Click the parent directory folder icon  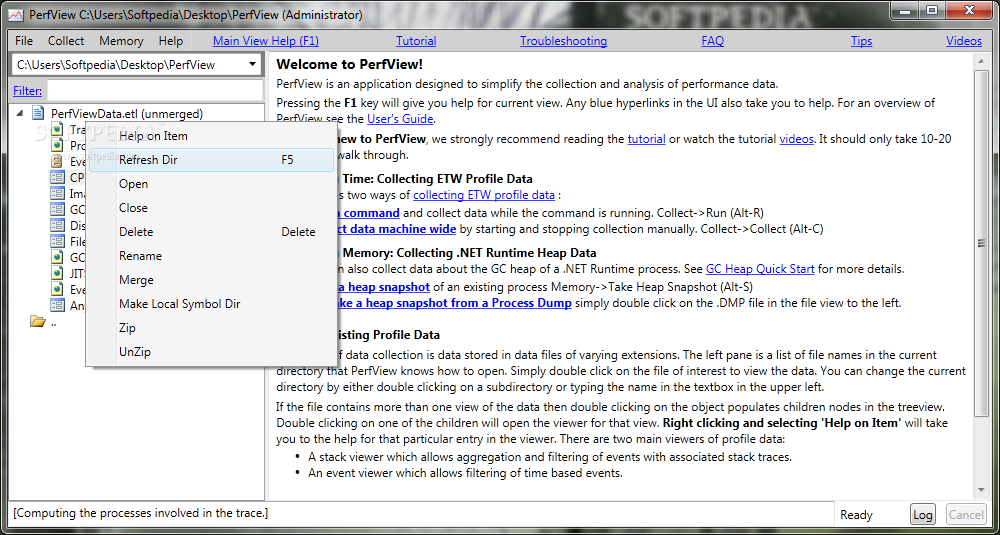pyautogui.click(x=38, y=321)
